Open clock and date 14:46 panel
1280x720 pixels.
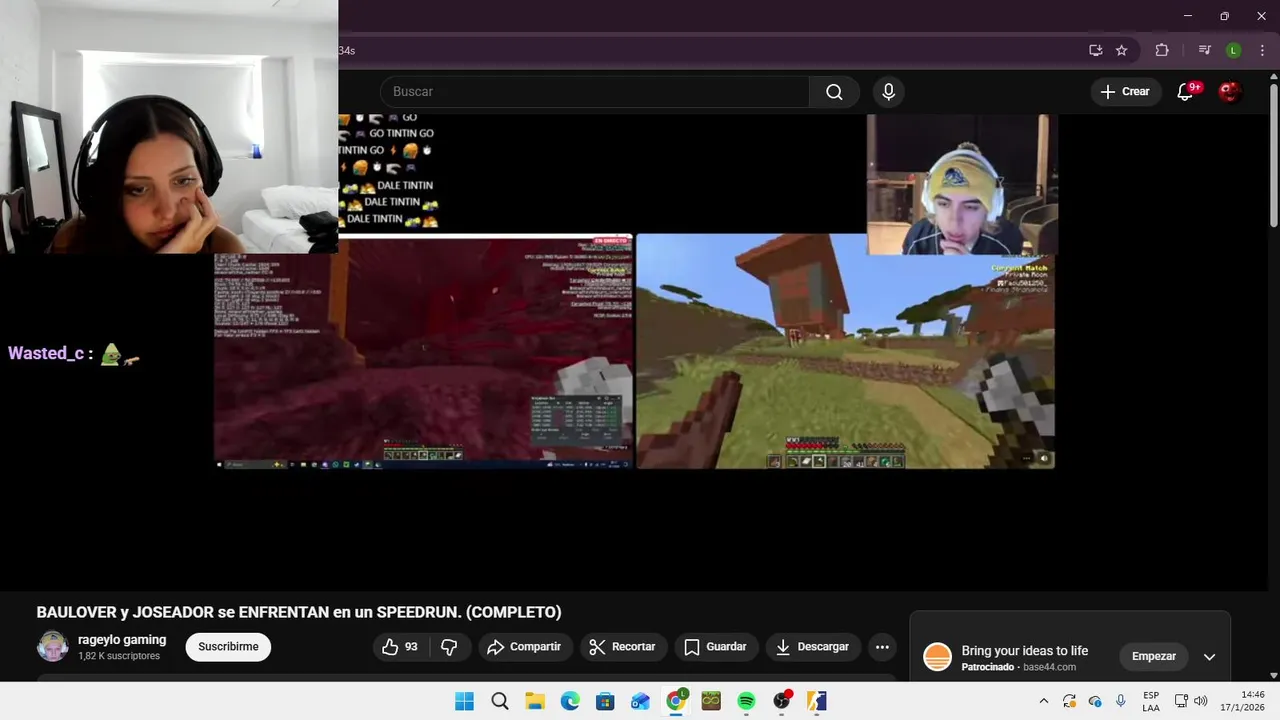click(x=1242, y=701)
